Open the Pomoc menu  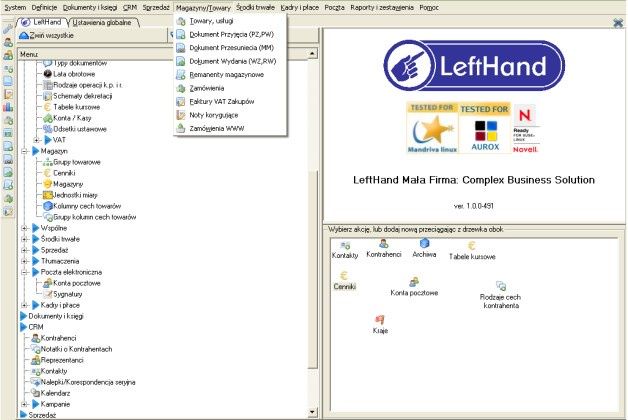[x=429, y=7]
